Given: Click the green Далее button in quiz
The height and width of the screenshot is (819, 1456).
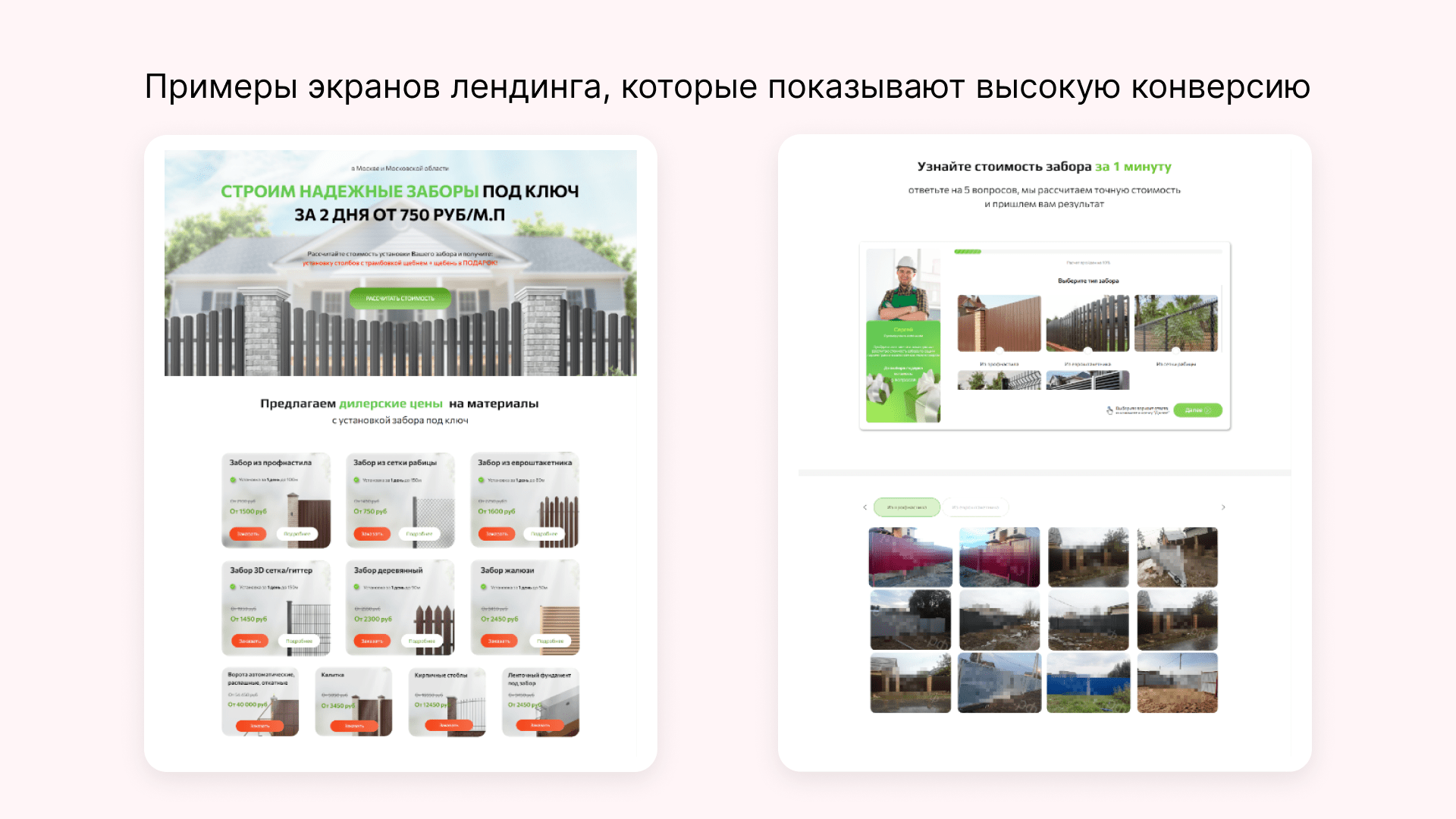Looking at the screenshot, I should click(x=1197, y=410).
